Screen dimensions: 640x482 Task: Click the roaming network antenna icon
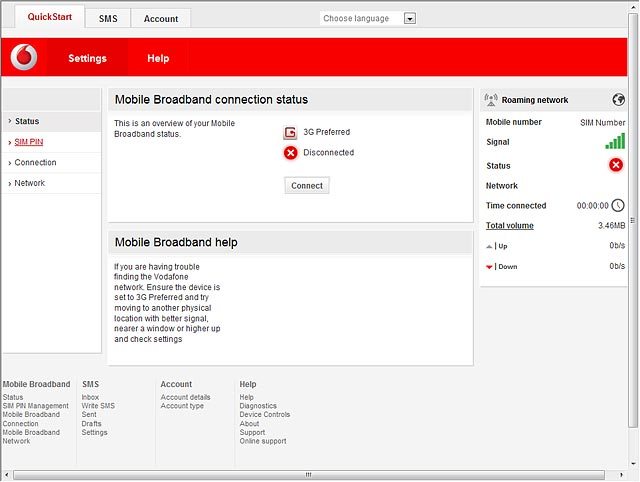(491, 100)
